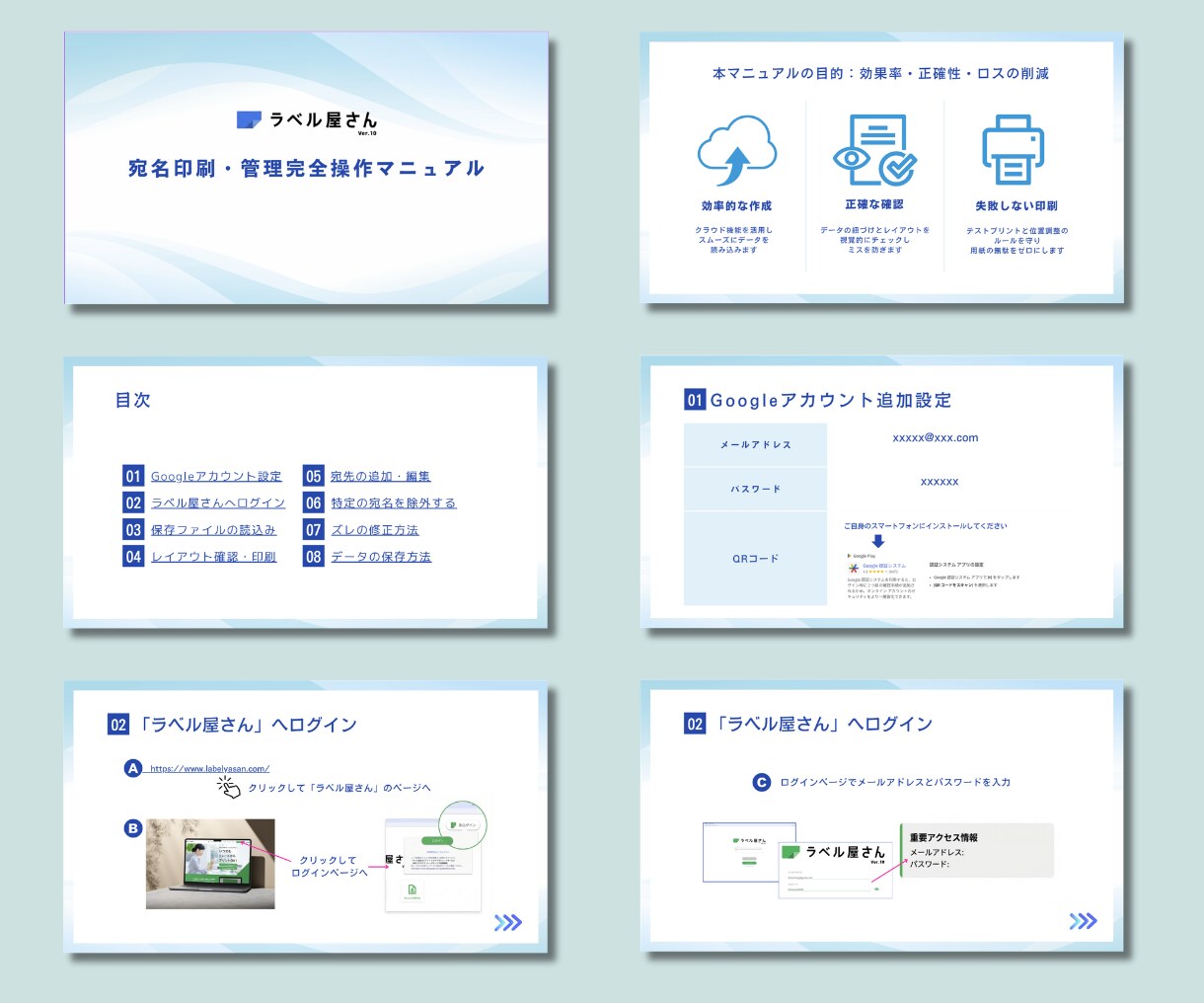Click the 効率的な作成 label
This screenshot has height=1003, width=1204.
click(736, 206)
